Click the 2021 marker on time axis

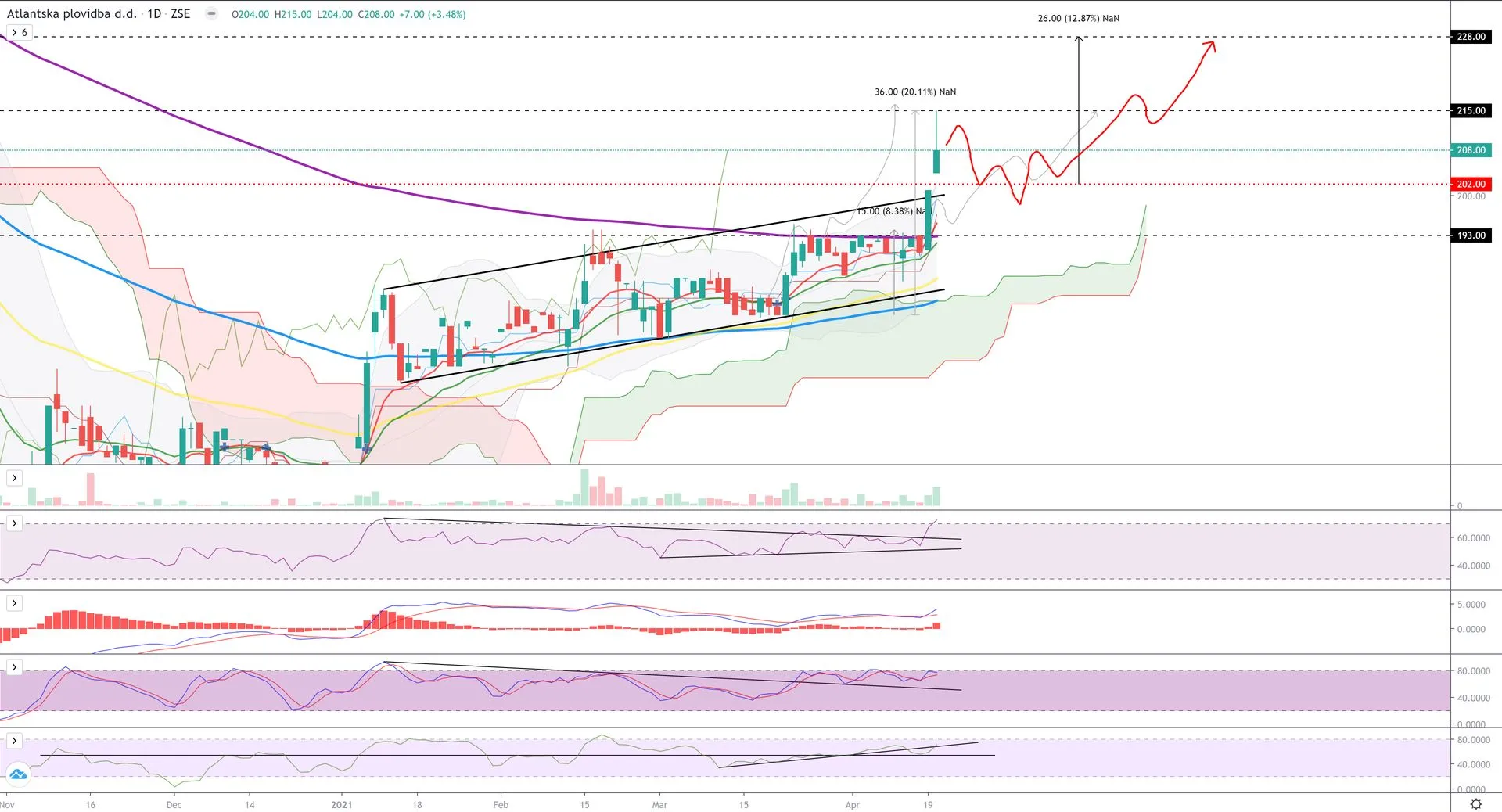341,804
